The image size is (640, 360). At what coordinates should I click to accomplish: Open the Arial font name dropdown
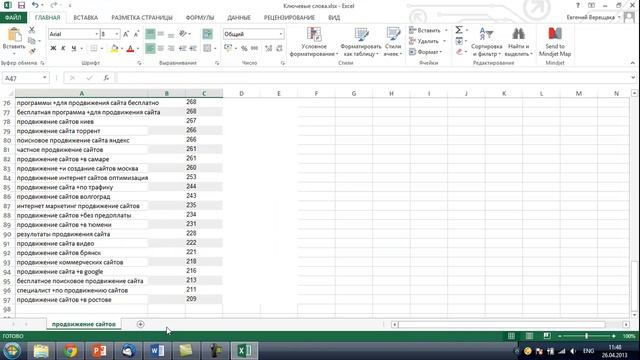[97, 34]
